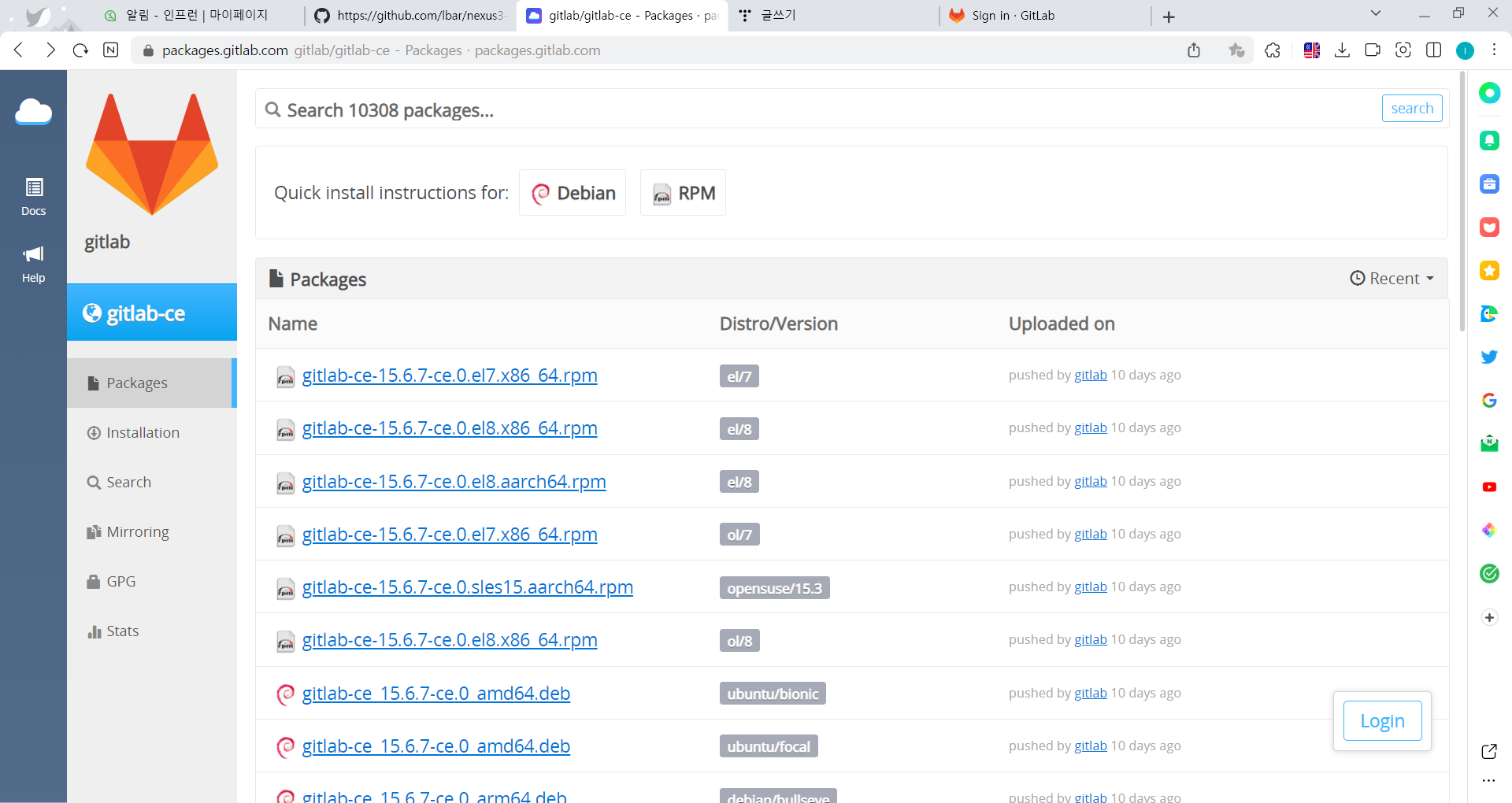The height and width of the screenshot is (803, 1512).
Task: Click RPM icon beside sles15.aarch64 package
Action: pyautogui.click(x=285, y=589)
